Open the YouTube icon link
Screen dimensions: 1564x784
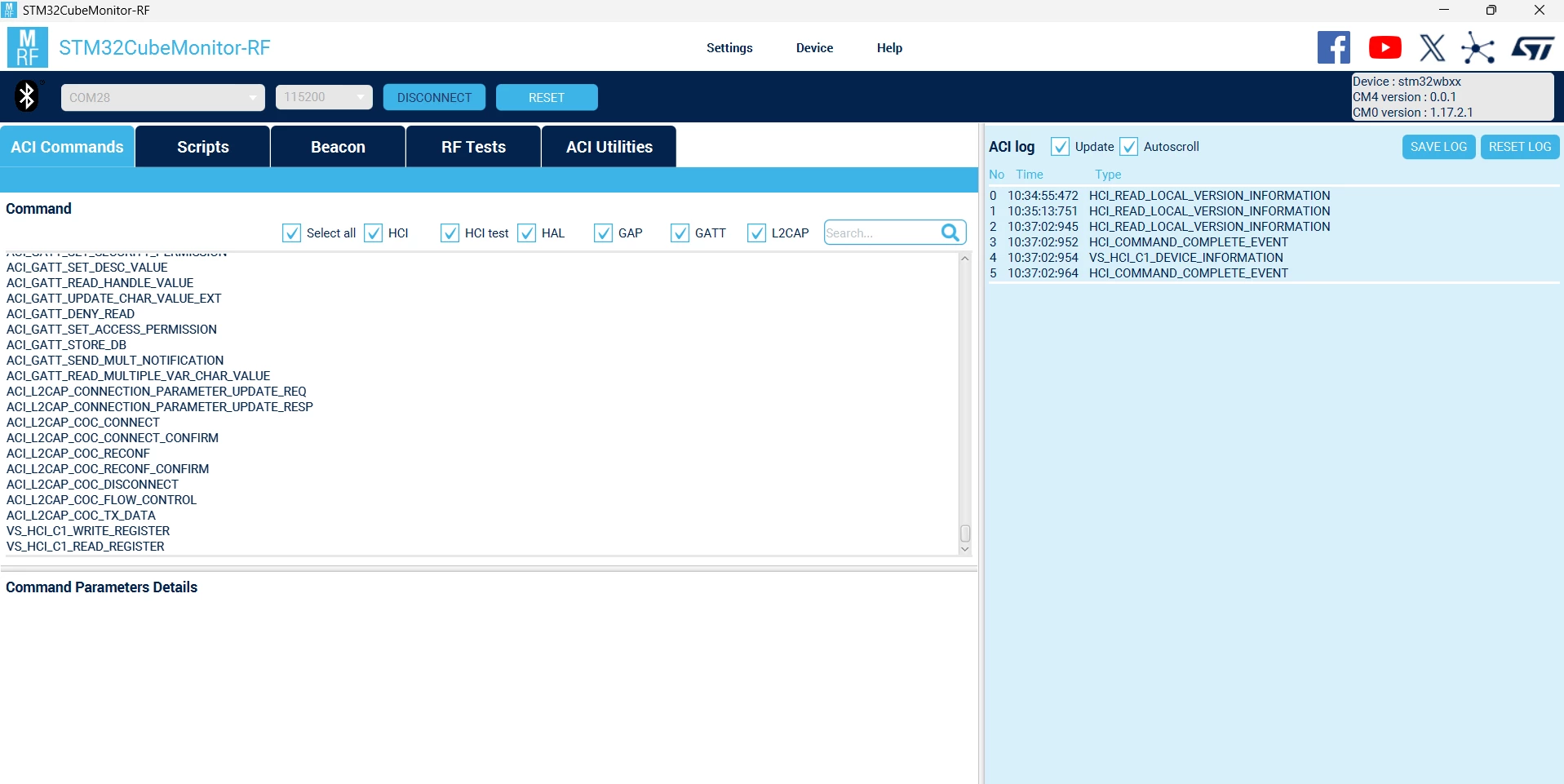point(1385,47)
